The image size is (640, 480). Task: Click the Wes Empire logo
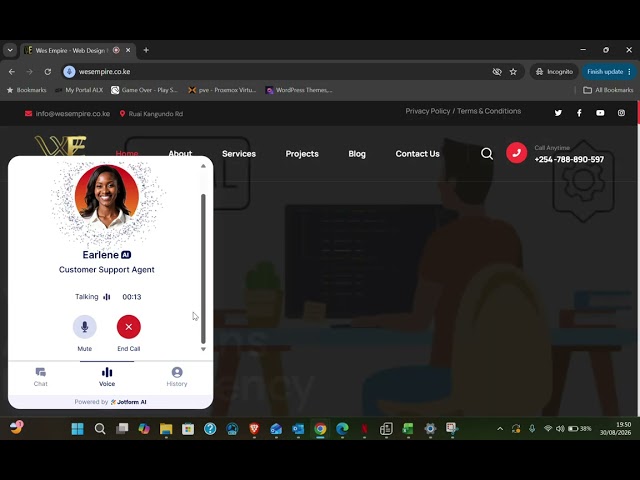click(60, 146)
